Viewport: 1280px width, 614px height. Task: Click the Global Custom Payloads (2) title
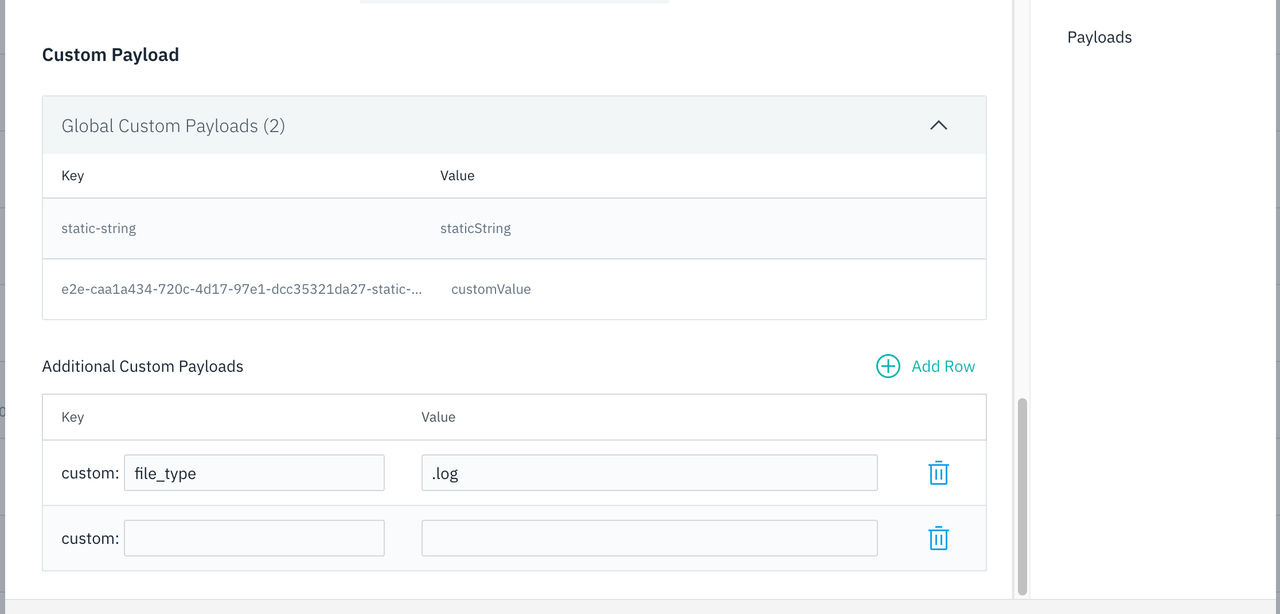click(x=173, y=126)
